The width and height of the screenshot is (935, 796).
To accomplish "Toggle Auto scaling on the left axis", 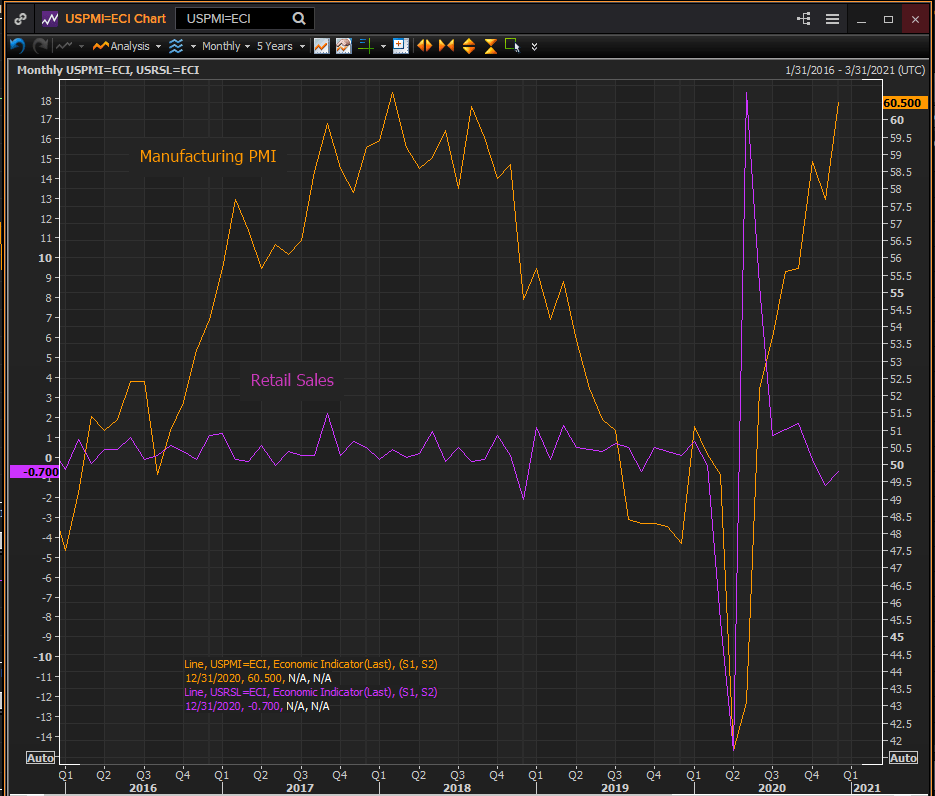I will tap(39, 757).
